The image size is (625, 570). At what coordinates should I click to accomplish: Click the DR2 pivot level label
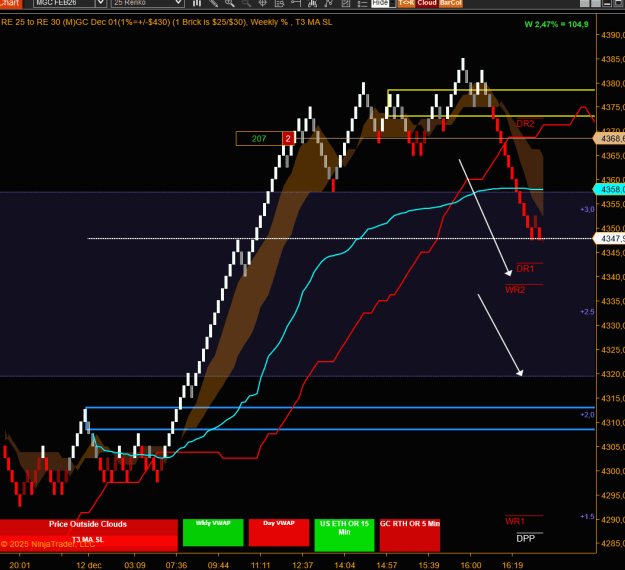[x=525, y=124]
